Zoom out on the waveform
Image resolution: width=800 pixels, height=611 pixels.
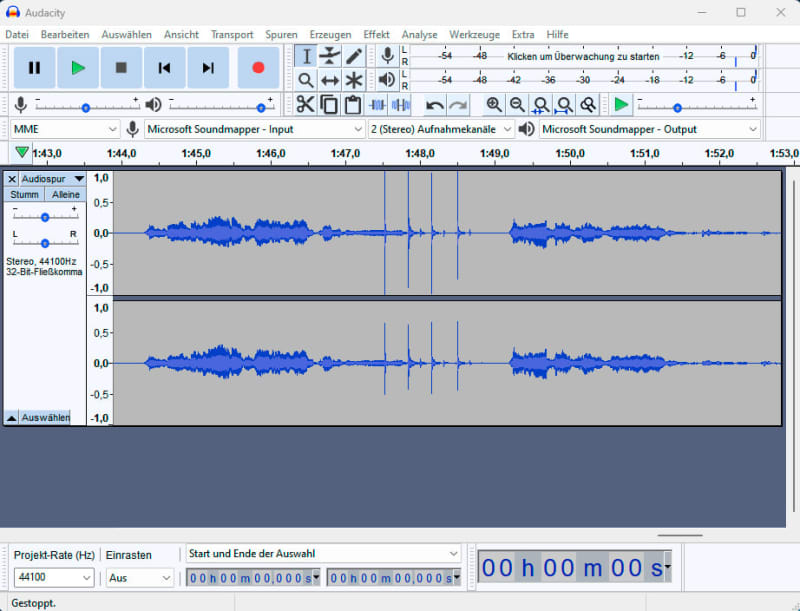(517, 105)
